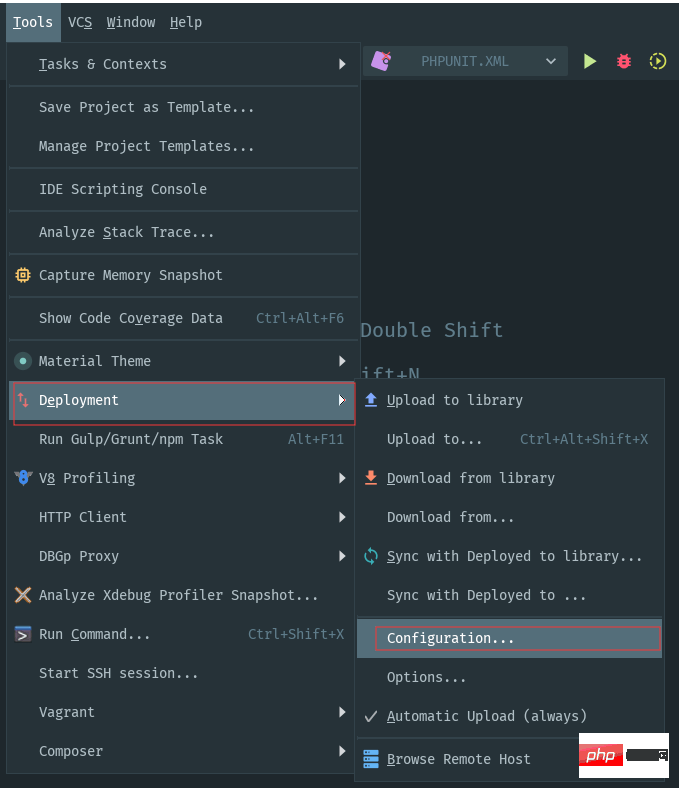This screenshot has width=679, height=788.
Task: Click the V8 Profiling icon
Action: coord(23,477)
